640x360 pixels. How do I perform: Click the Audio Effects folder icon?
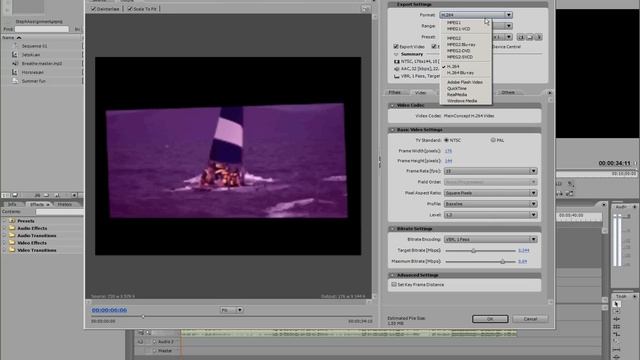(x=12, y=228)
